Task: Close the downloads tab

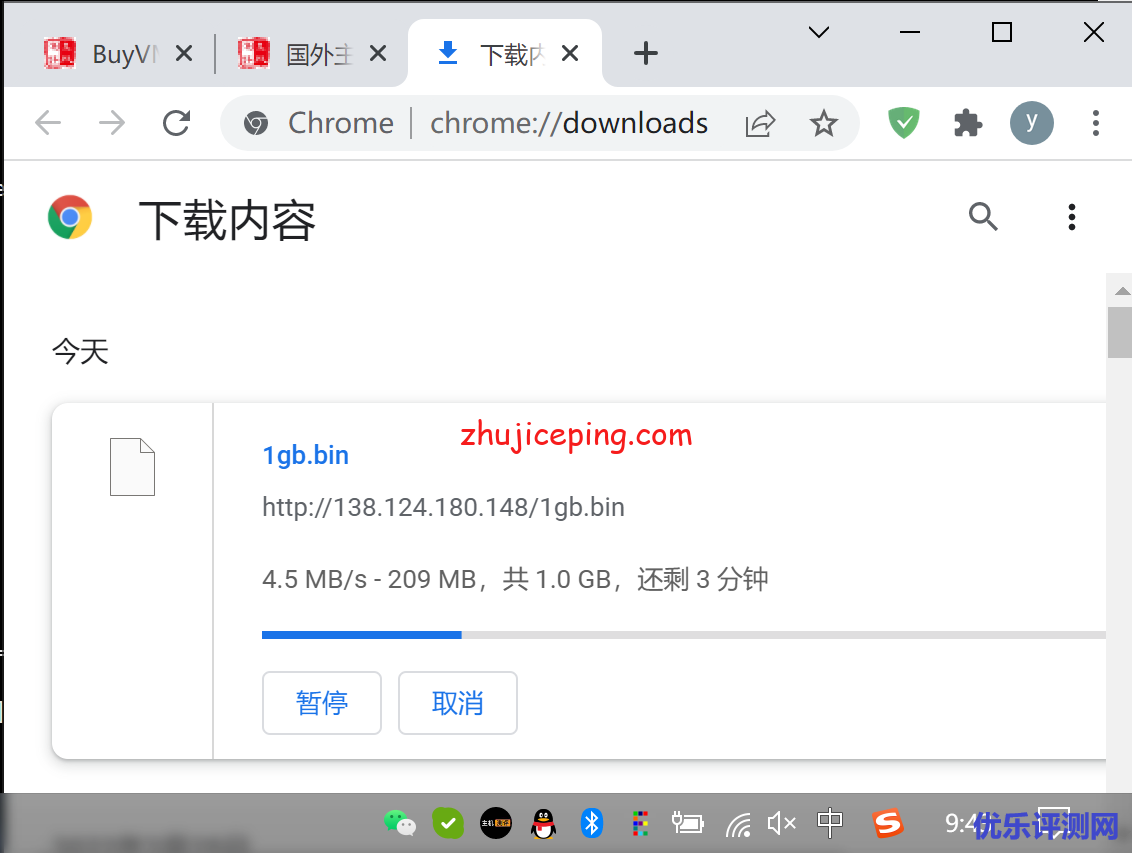Action: pos(570,53)
